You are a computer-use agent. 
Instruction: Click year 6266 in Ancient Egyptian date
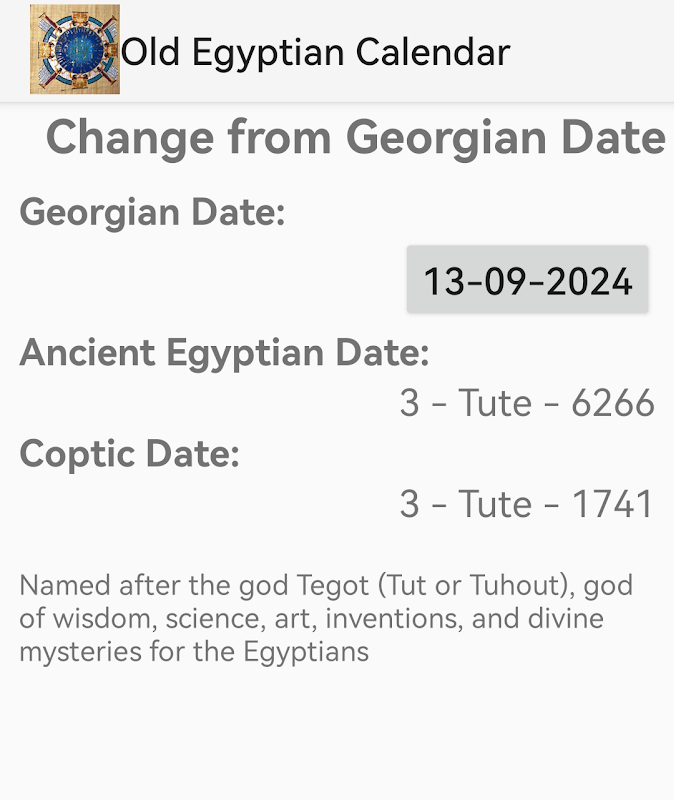pyautogui.click(x=612, y=403)
